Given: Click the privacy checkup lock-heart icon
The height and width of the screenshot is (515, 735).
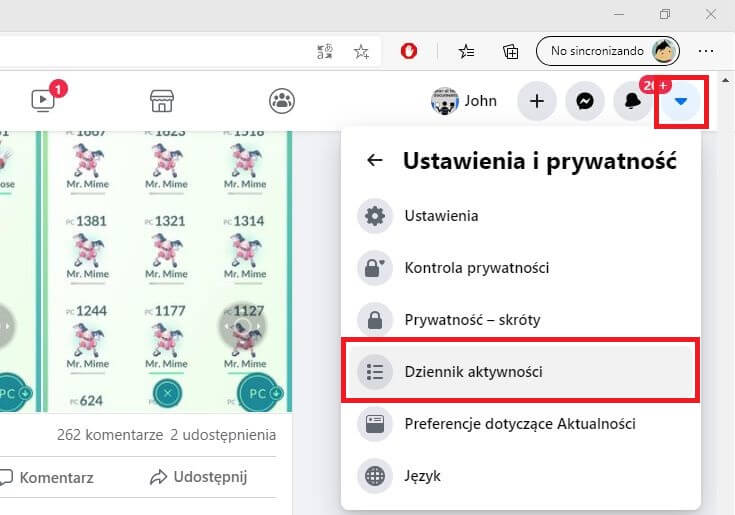Looking at the screenshot, I should click(375, 268).
